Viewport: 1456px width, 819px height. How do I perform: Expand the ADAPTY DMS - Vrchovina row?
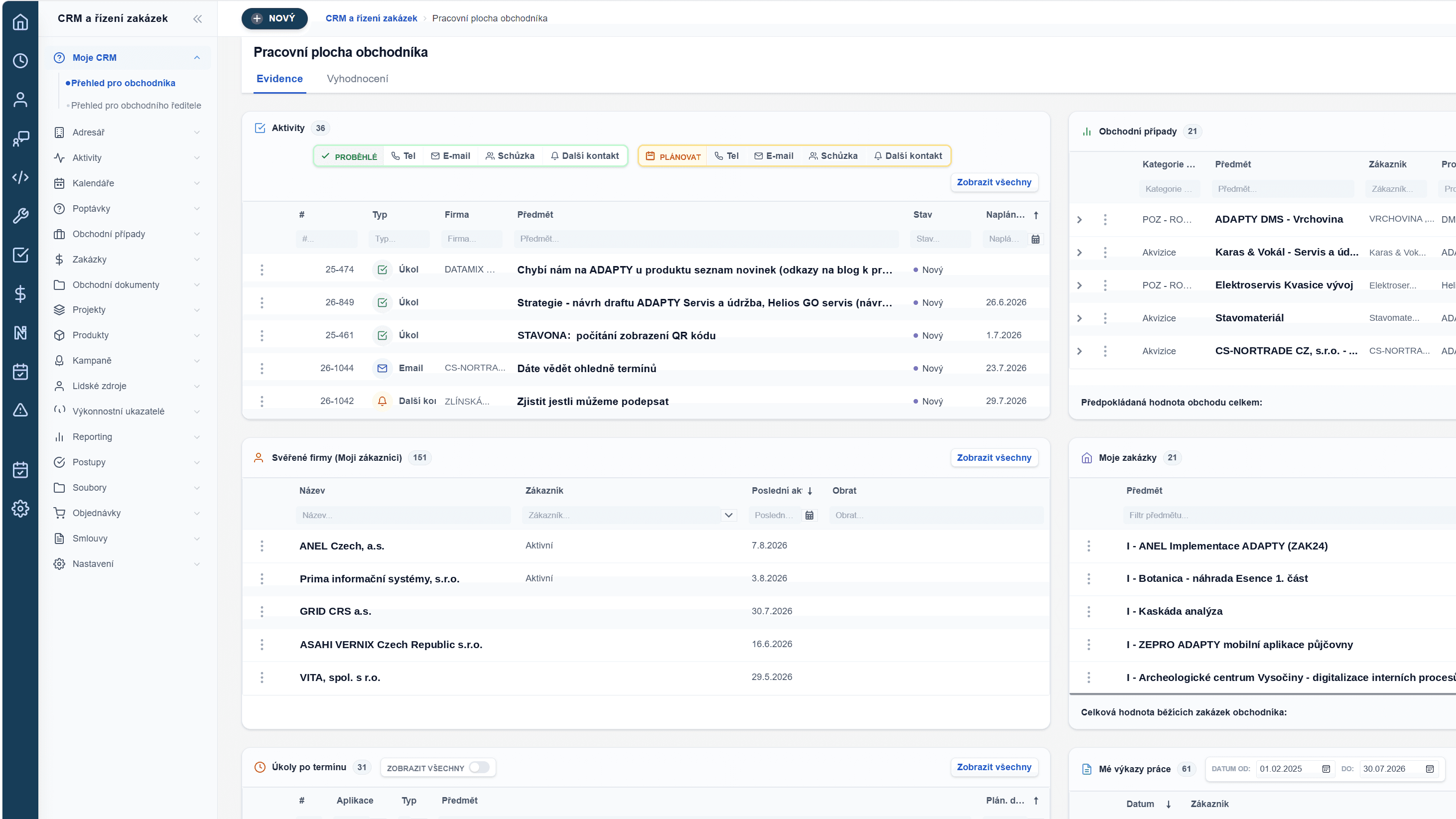pyautogui.click(x=1079, y=219)
